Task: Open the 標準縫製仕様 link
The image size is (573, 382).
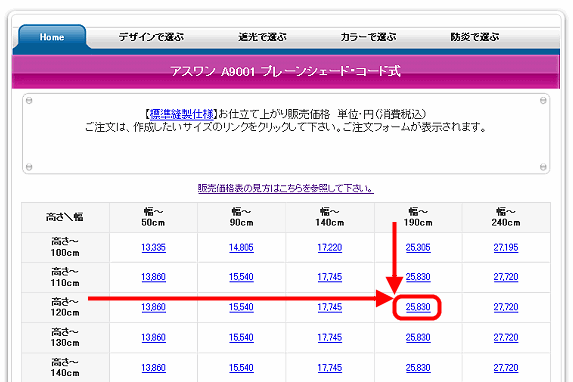Action: click(x=182, y=114)
